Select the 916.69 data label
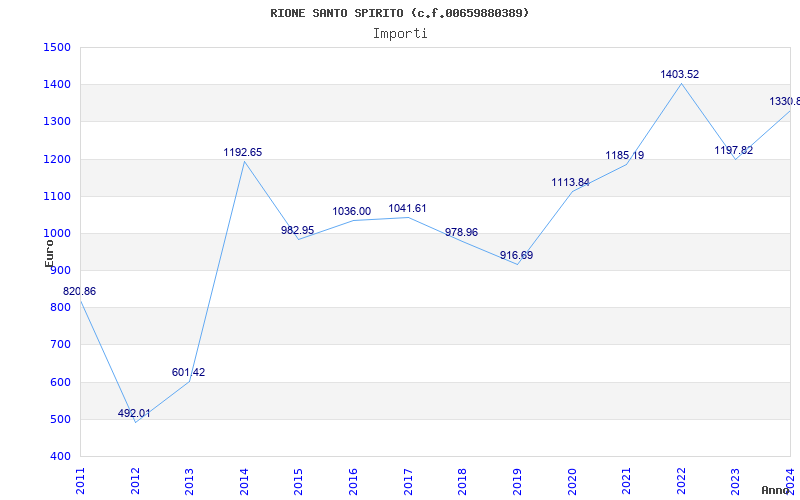Screen dimensions: 800x500 pyautogui.click(x=516, y=255)
